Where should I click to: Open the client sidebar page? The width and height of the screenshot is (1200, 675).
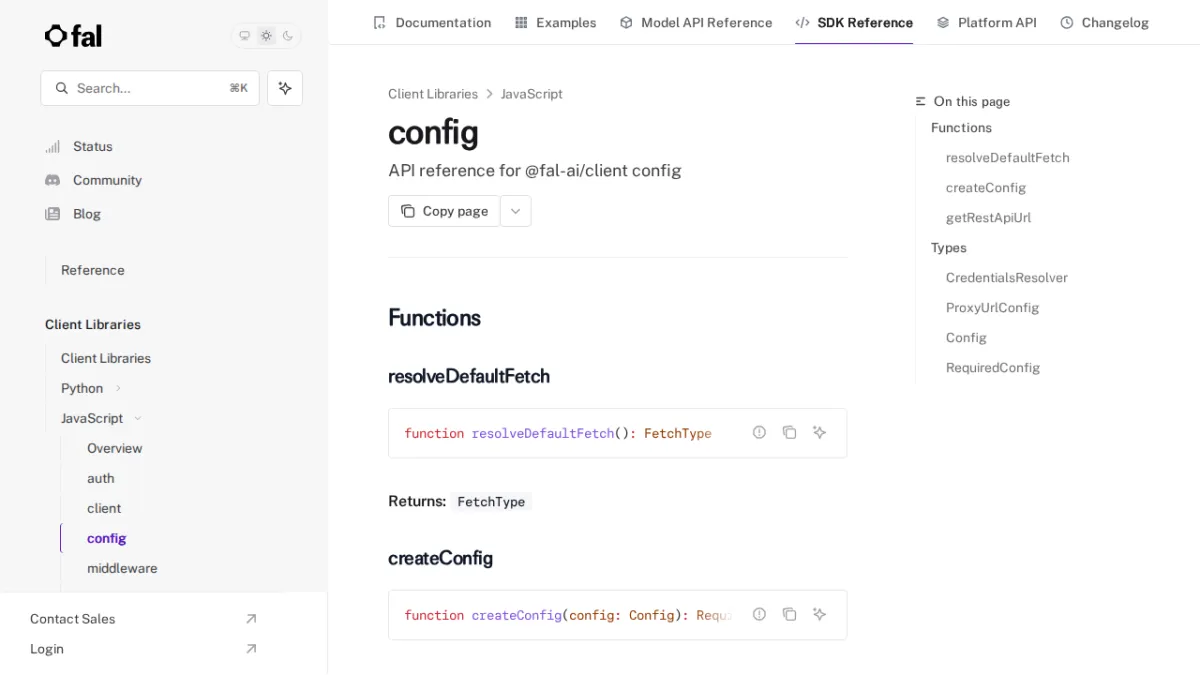pyautogui.click(x=104, y=508)
